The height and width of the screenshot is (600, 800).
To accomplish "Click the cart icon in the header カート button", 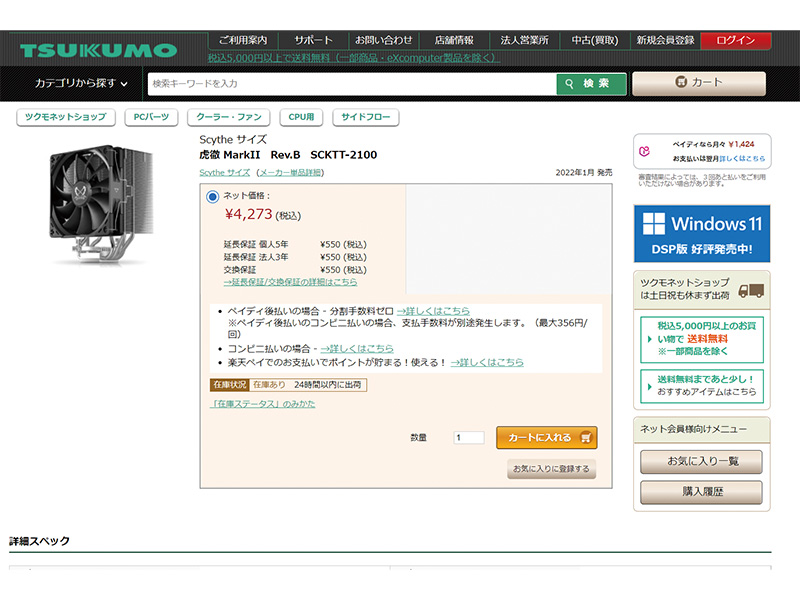I will click(x=681, y=82).
